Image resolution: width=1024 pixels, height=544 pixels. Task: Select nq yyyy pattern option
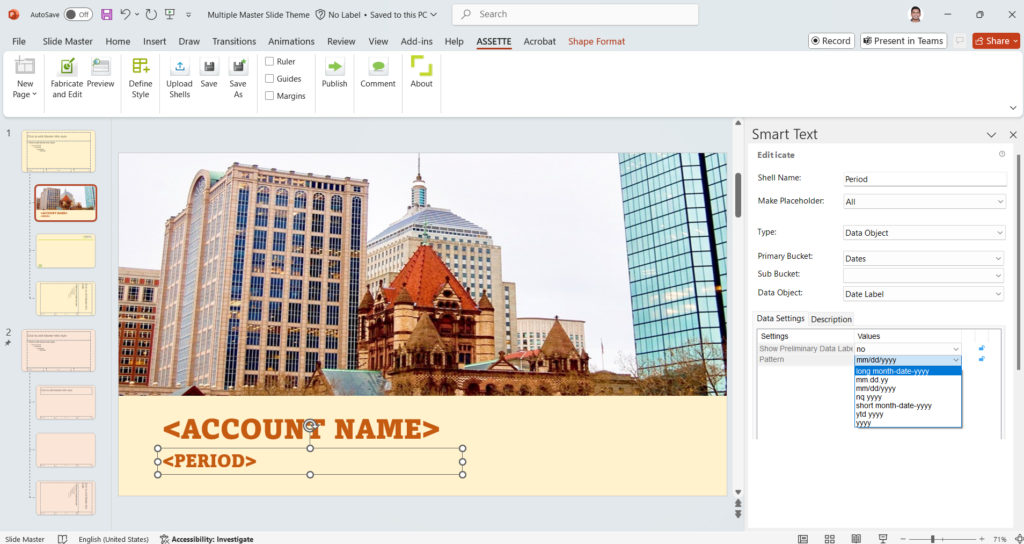[908, 397]
